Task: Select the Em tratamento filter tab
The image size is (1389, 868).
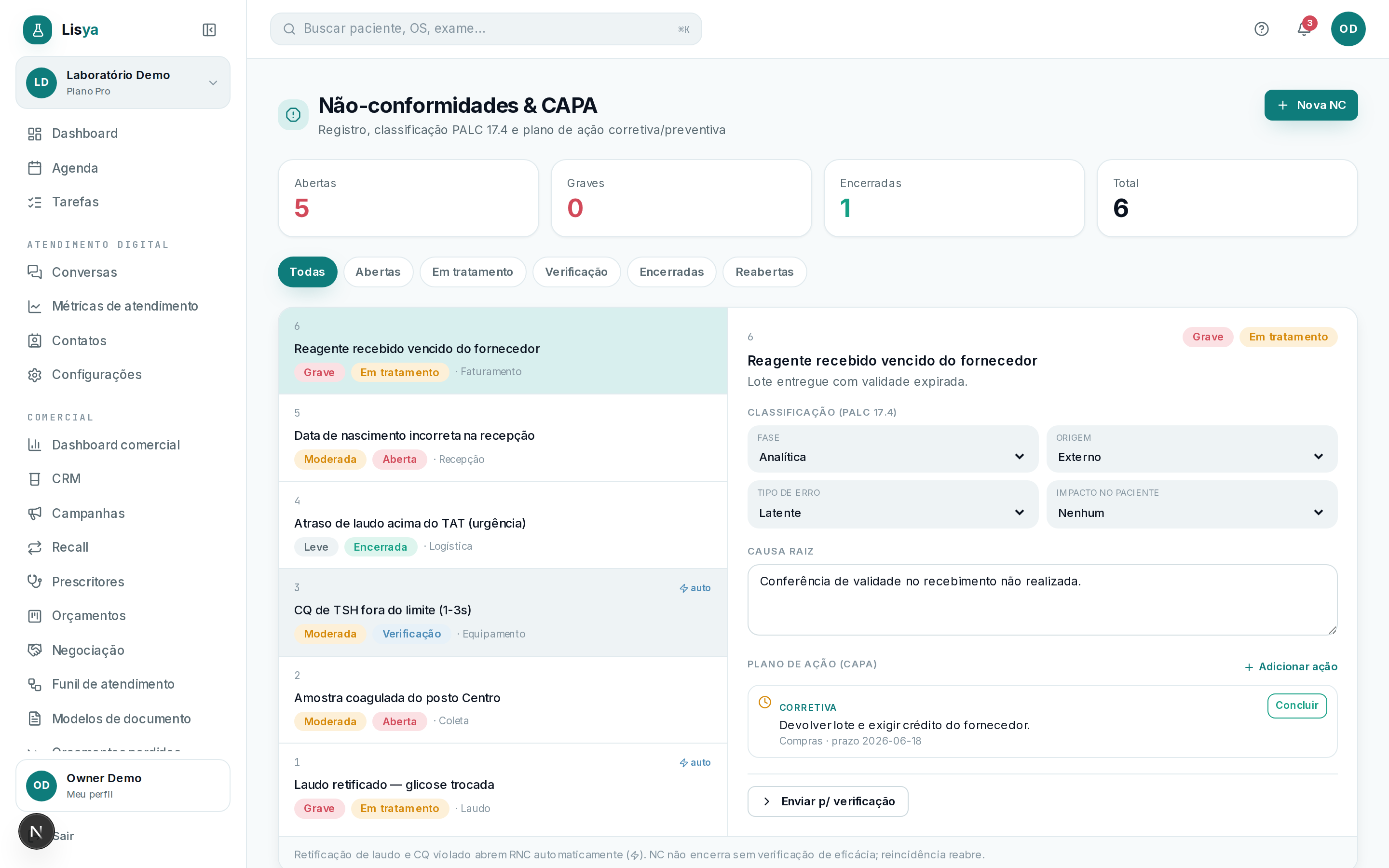Action: click(x=472, y=271)
